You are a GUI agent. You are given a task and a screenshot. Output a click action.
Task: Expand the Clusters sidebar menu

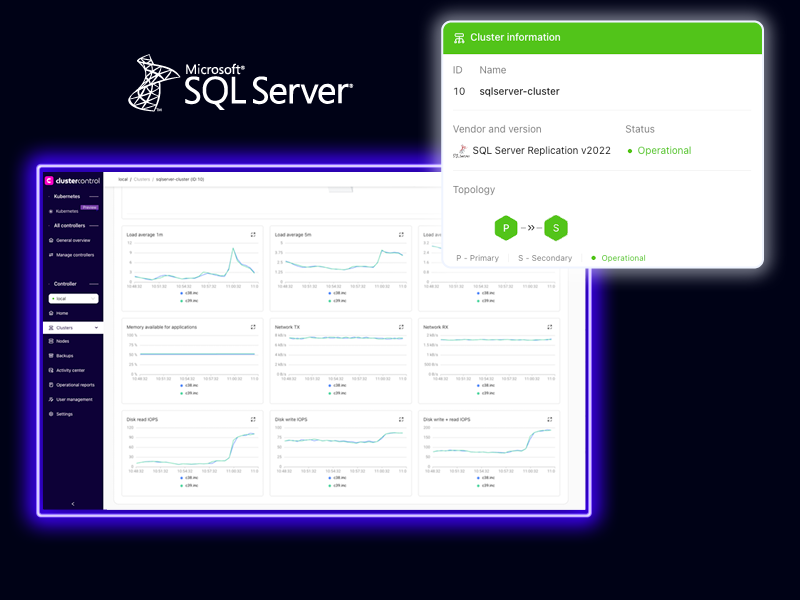73,327
